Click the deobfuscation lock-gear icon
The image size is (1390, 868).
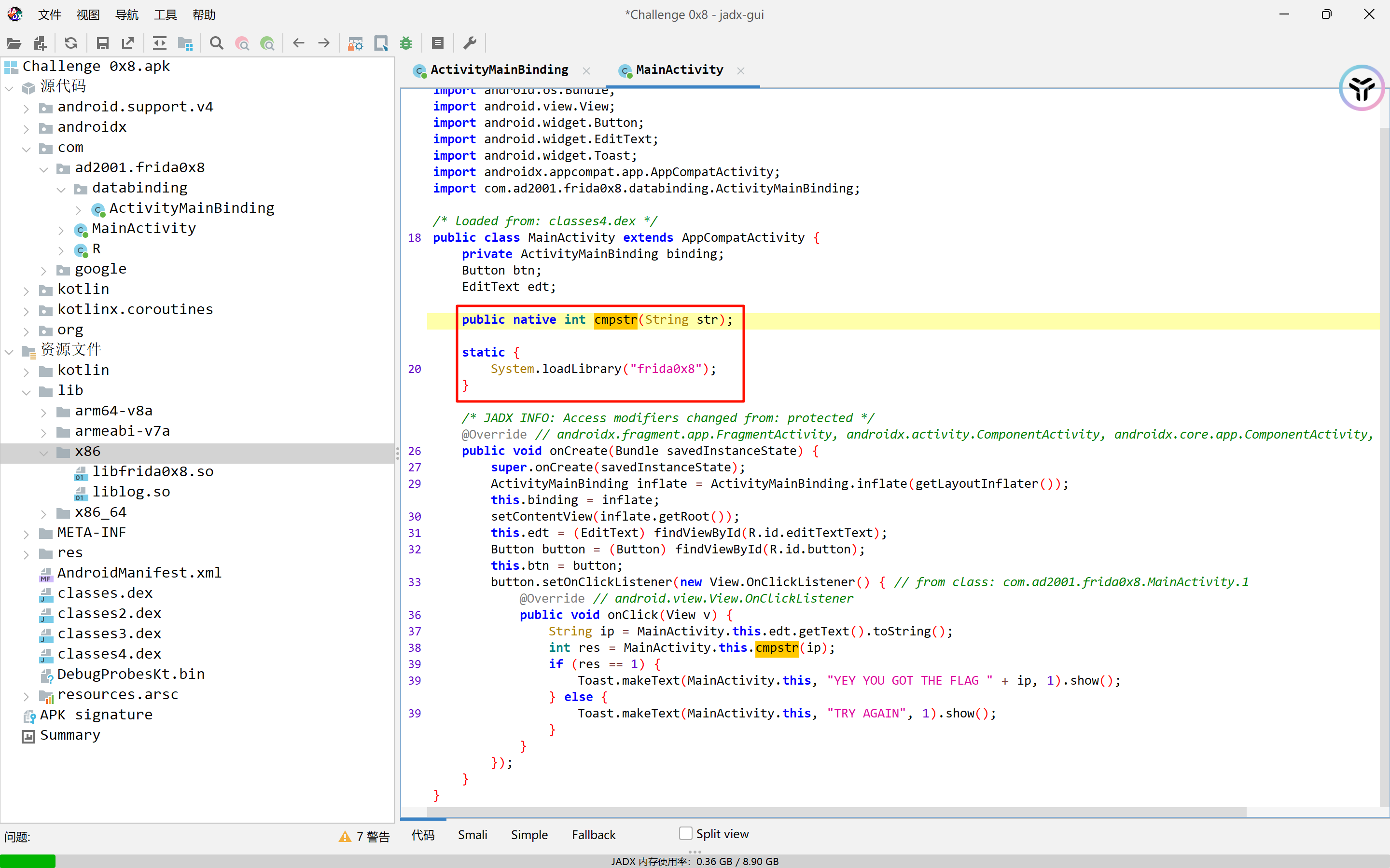355,43
